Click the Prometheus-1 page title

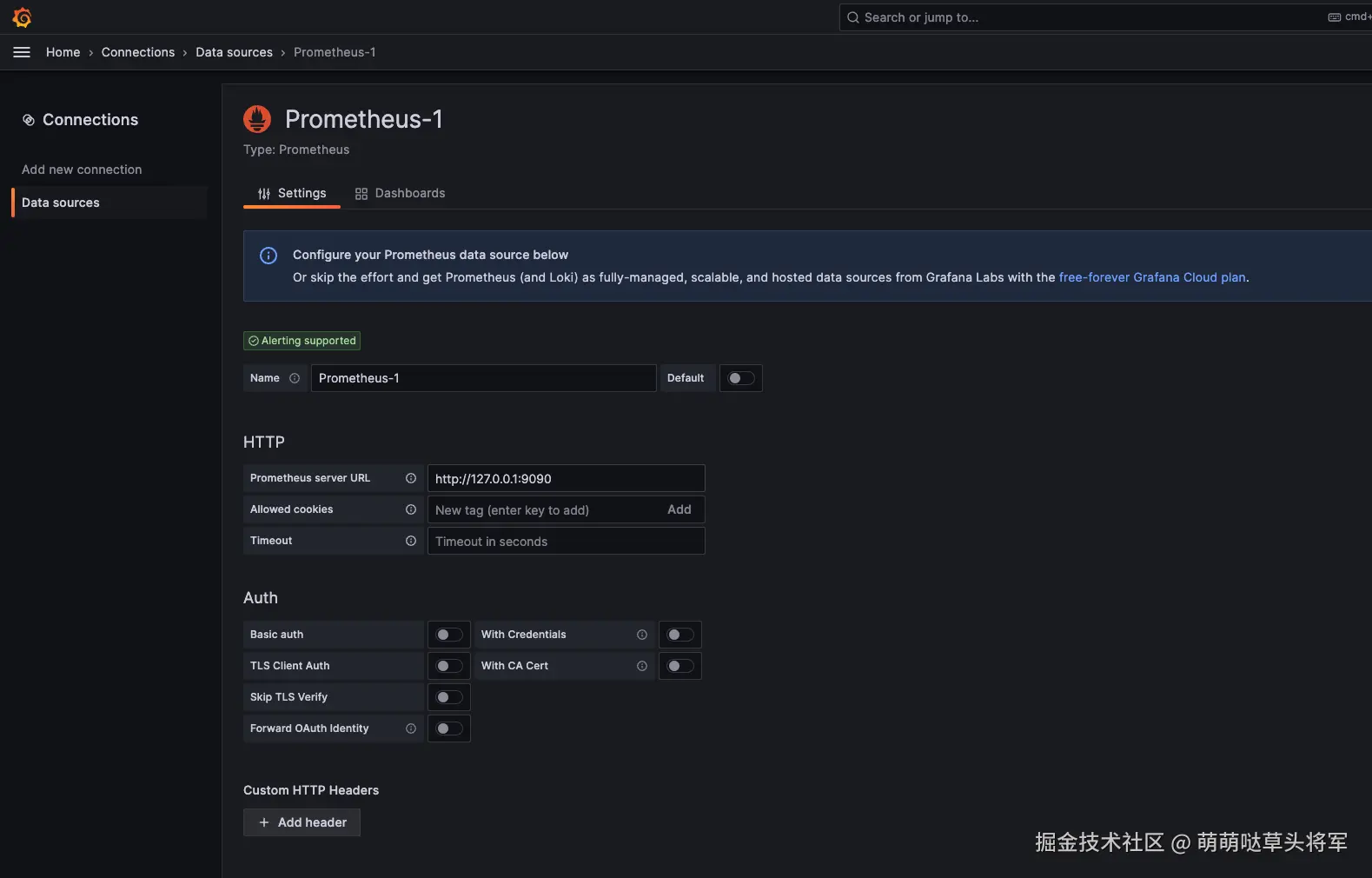[364, 119]
